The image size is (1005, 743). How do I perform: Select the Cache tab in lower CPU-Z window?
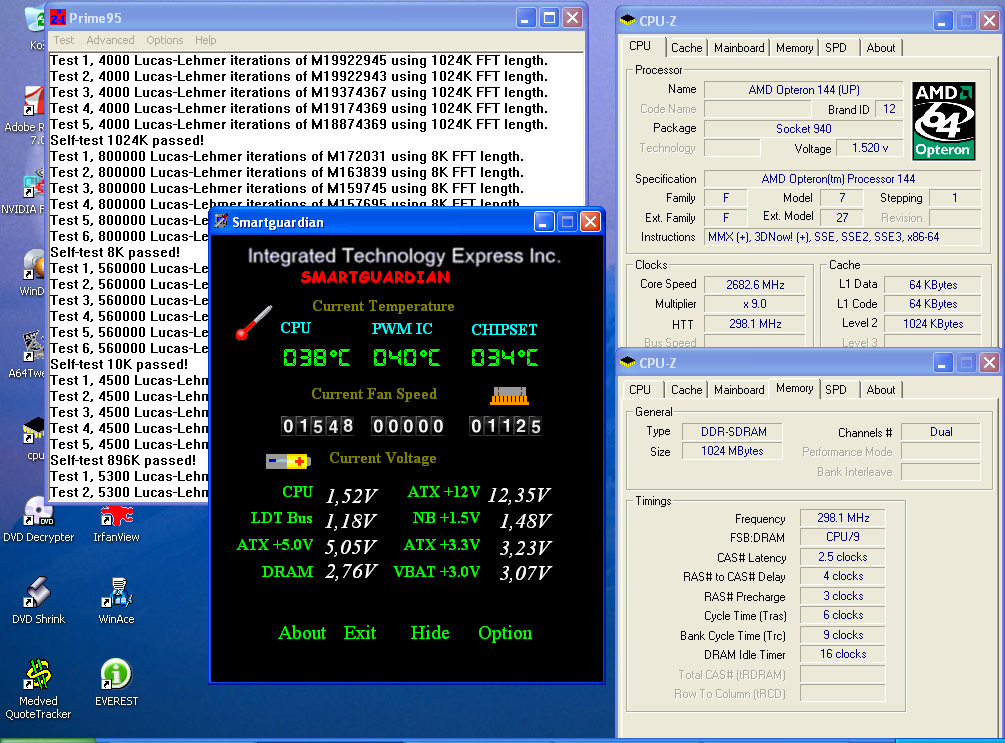(x=685, y=389)
